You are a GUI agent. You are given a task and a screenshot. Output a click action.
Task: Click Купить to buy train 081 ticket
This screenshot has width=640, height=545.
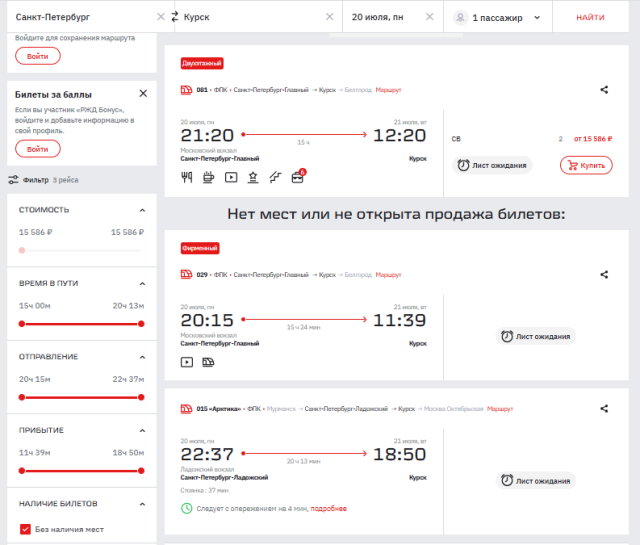(586, 165)
